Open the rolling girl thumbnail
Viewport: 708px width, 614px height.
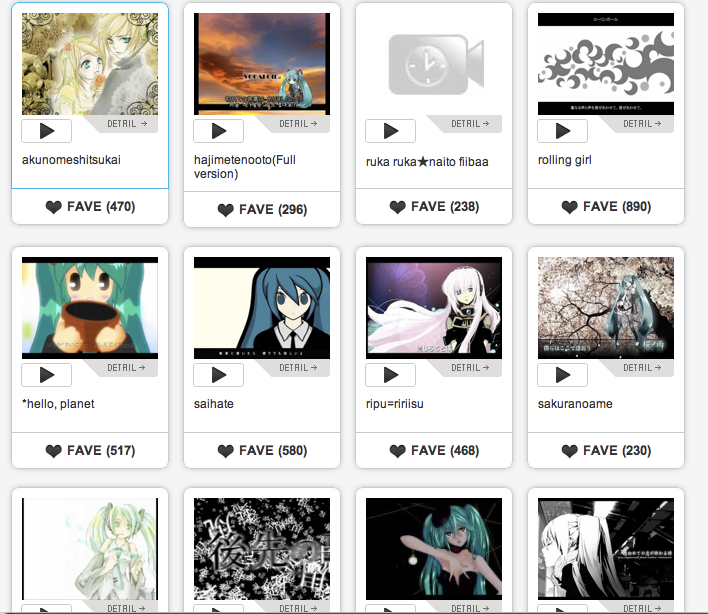click(x=606, y=64)
